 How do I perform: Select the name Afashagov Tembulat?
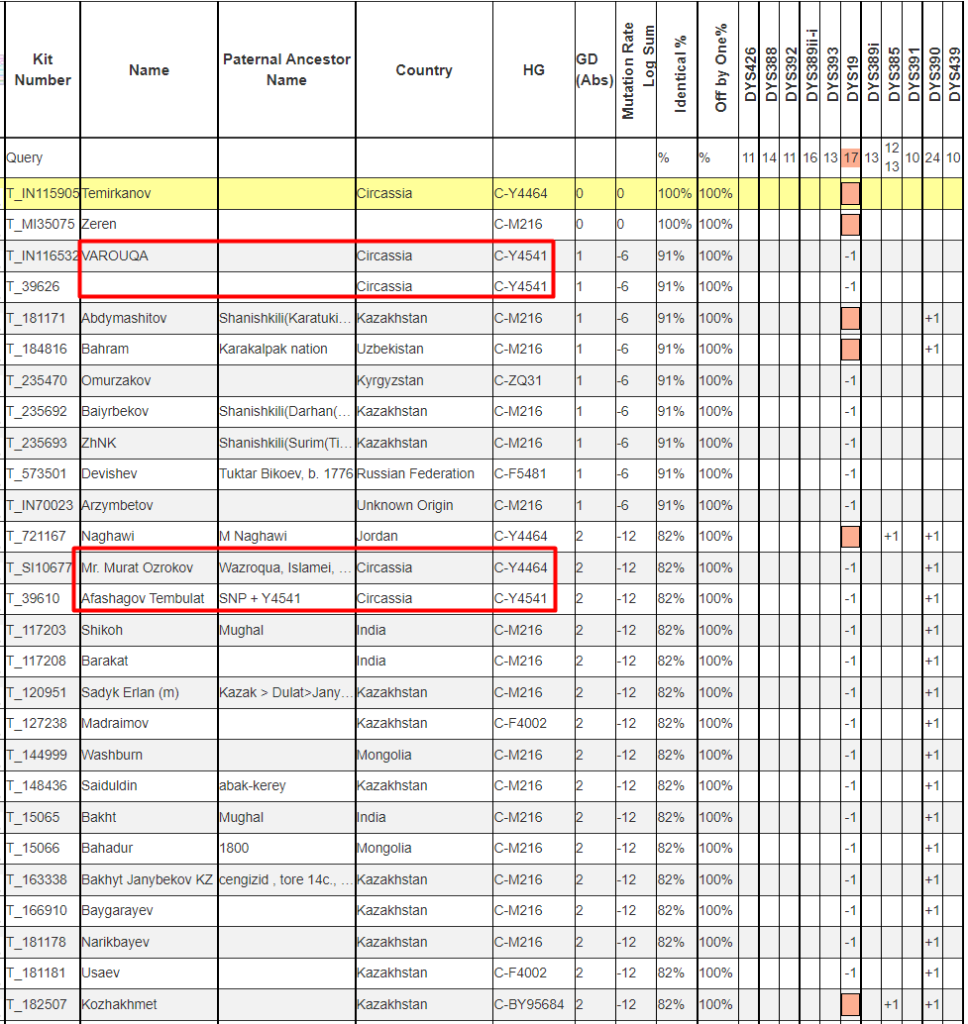(142, 598)
